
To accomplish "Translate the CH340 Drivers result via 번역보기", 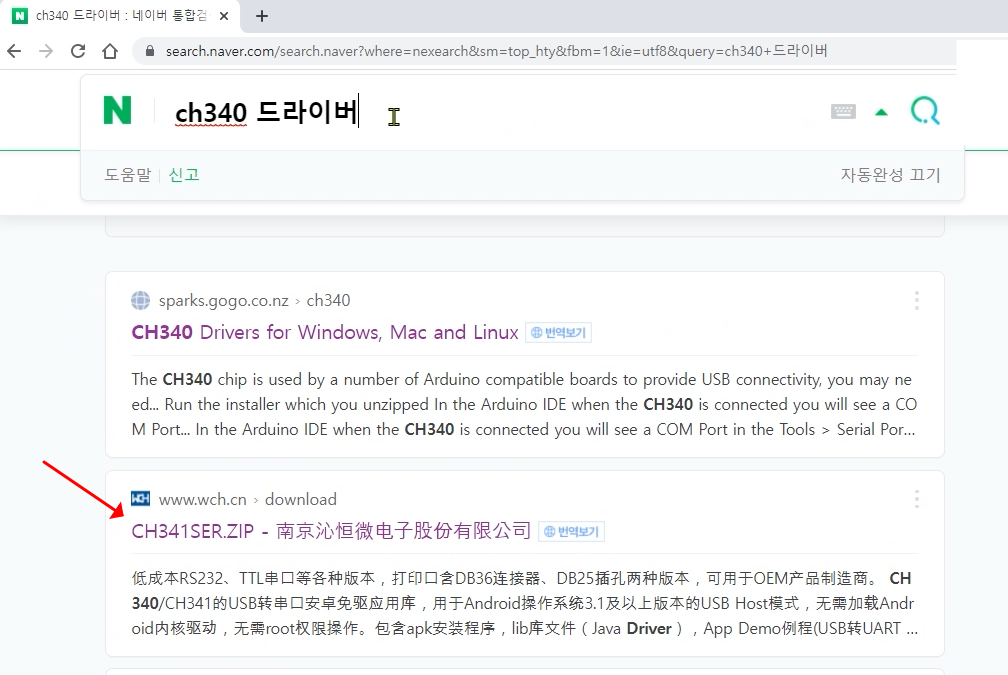I will [559, 332].
